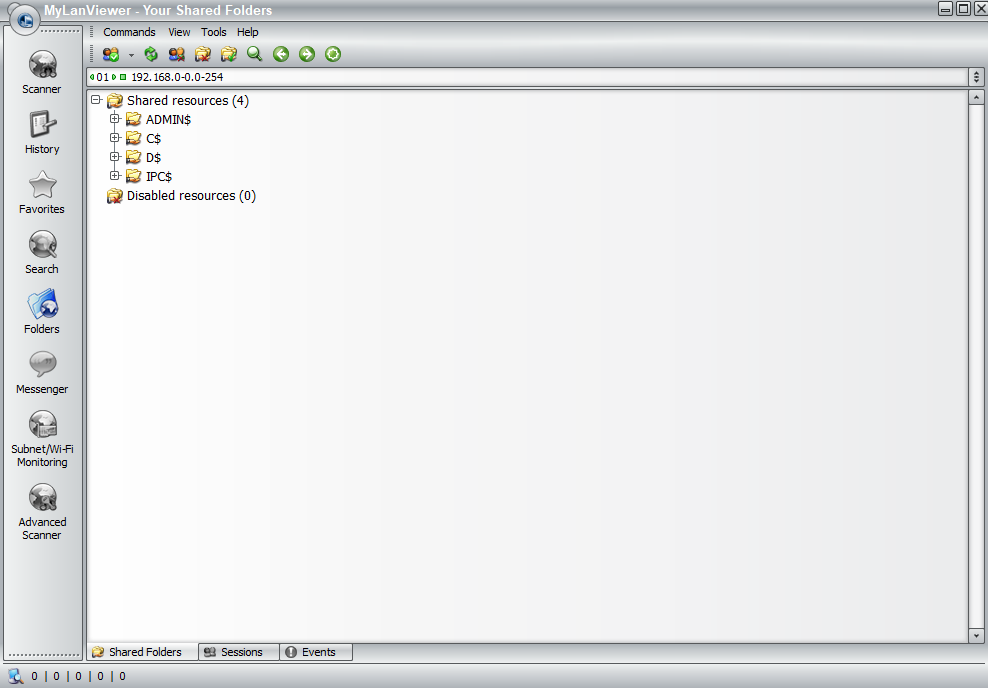Click the folder-with-green-check toolbar icon
The width and height of the screenshot is (988, 688).
click(229, 54)
